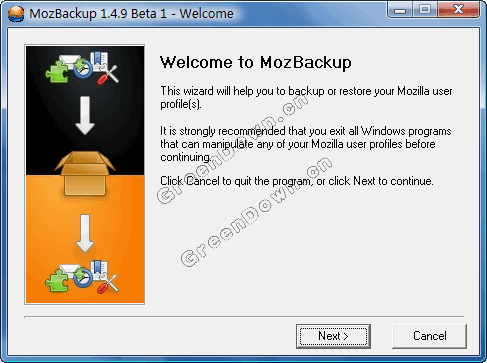Click the Welcome to MozBackup heading
This screenshot has width=487, height=363.
click(256, 63)
